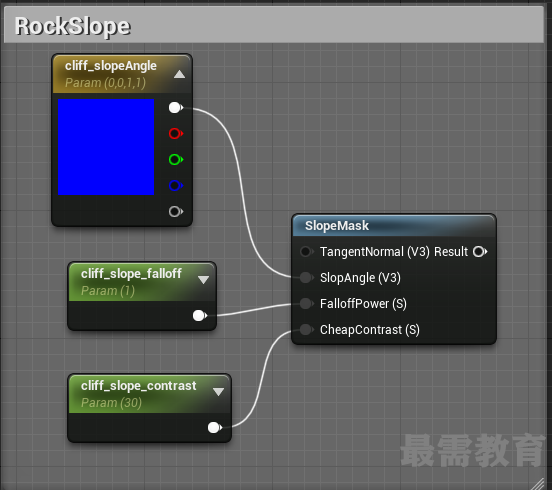Viewport: 552px width, 490px height.
Task: Click the RGB white output pin of cliff_slopeAngle
Action: click(x=176, y=108)
